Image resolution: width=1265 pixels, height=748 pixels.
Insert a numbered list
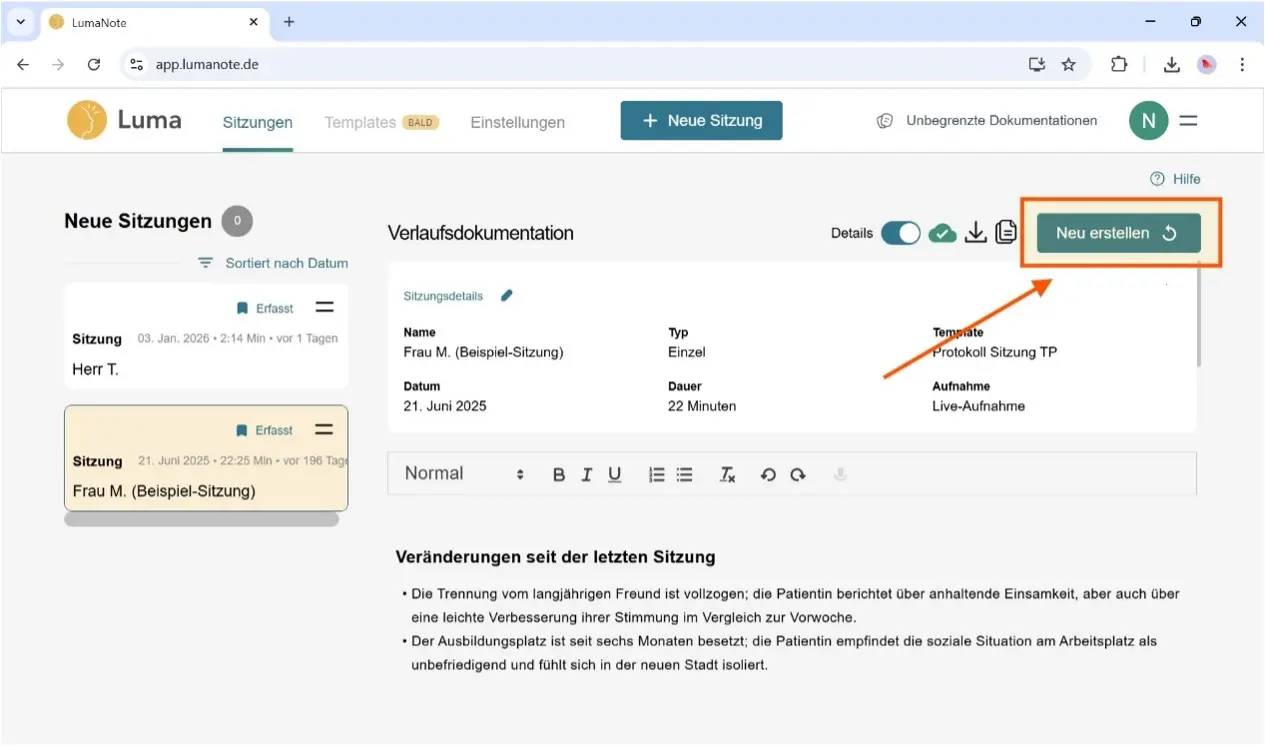(x=656, y=475)
